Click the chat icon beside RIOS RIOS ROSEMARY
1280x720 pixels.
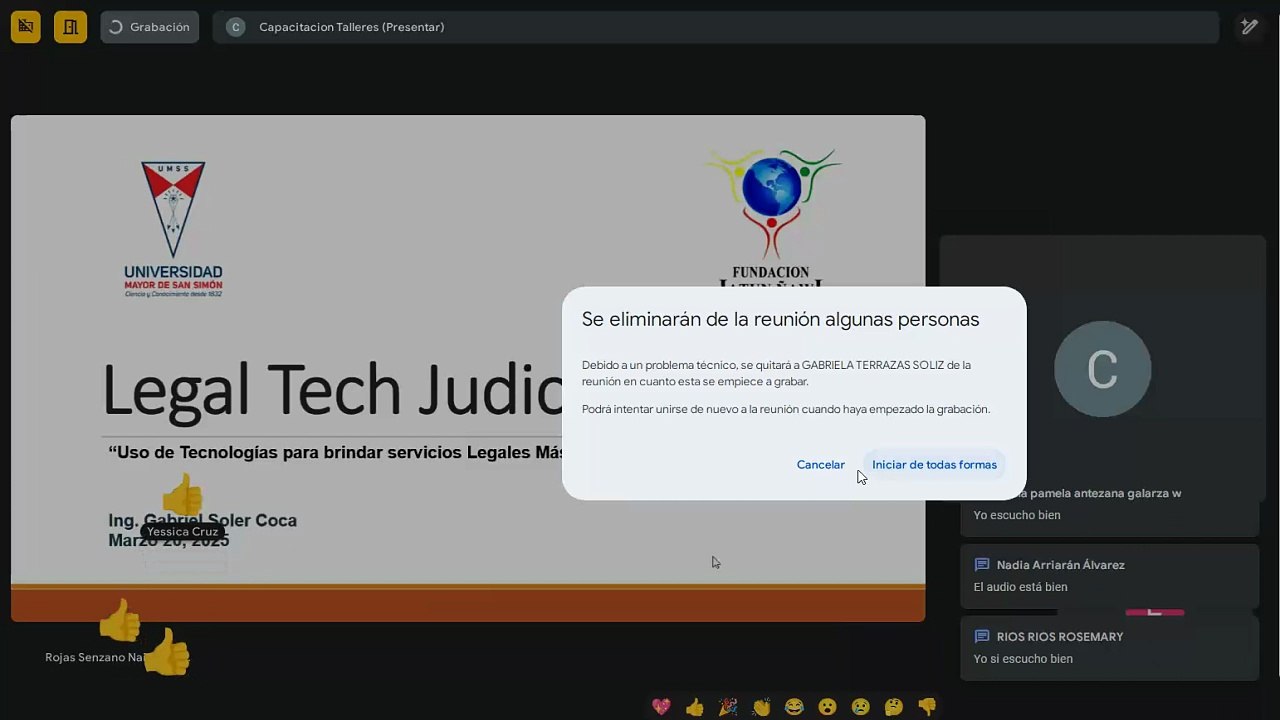click(x=982, y=637)
